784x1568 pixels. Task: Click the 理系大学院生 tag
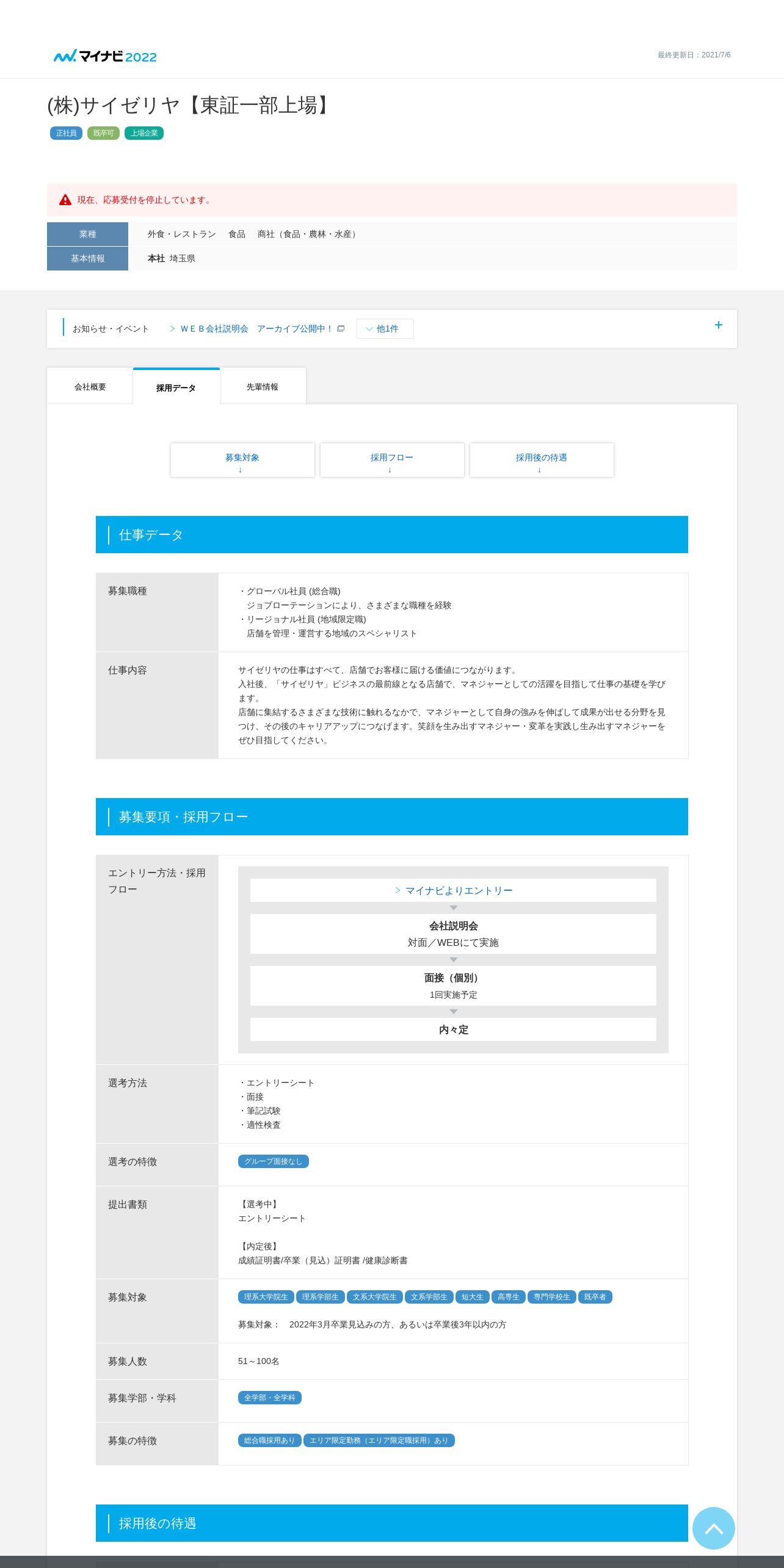pos(266,1297)
